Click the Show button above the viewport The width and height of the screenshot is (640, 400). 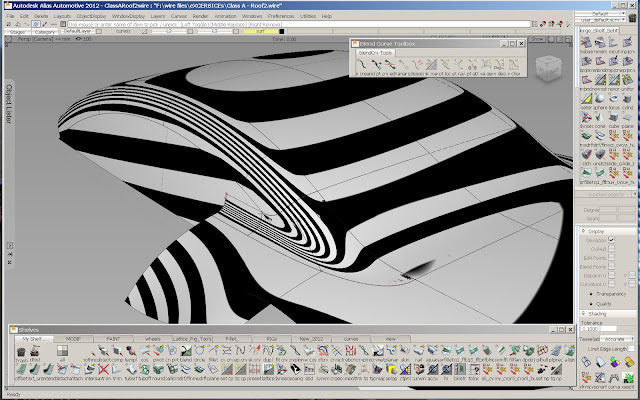point(535,39)
